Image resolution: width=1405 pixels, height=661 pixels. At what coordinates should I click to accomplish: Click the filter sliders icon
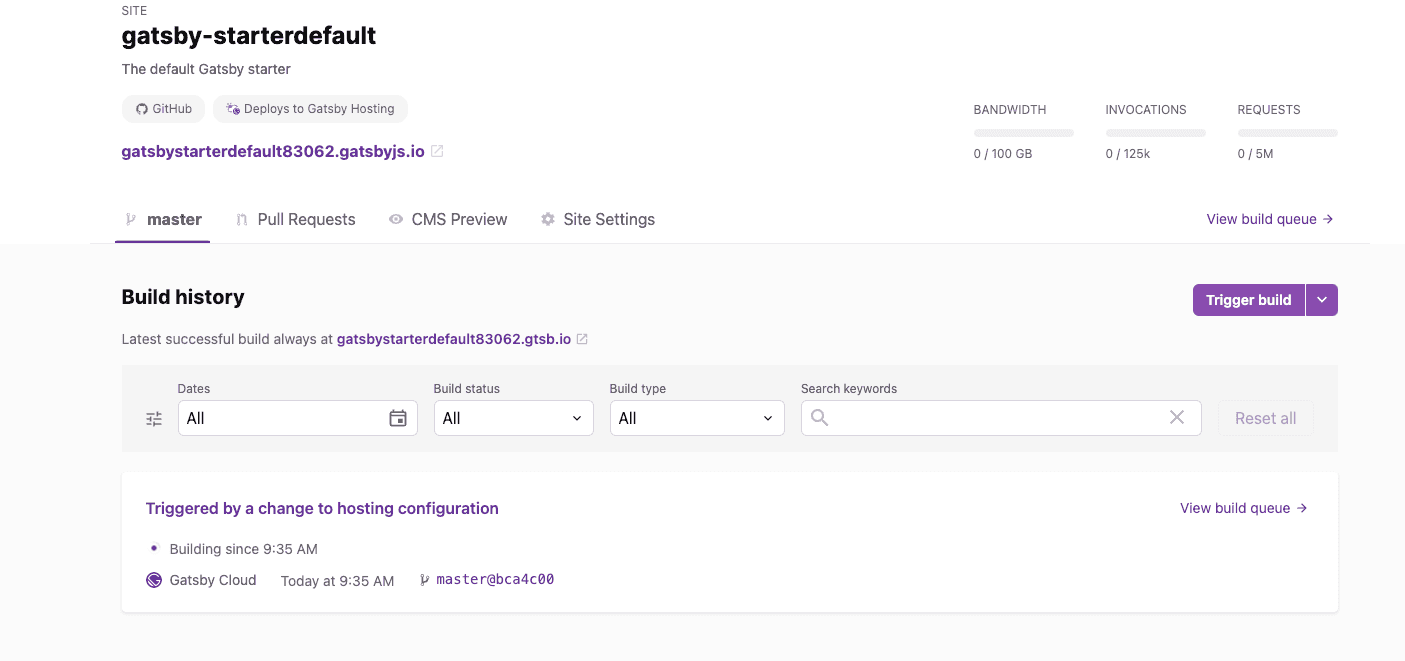[154, 419]
